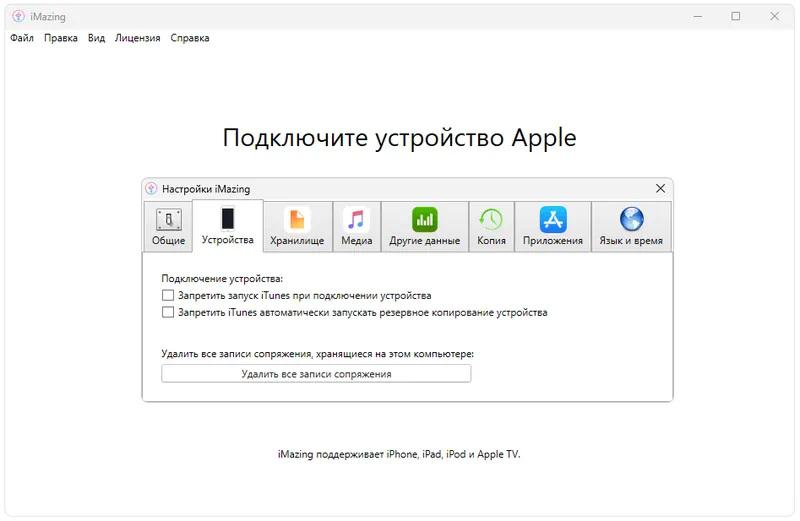
Task: Close the main iMazing window
Action: [x=774, y=16]
